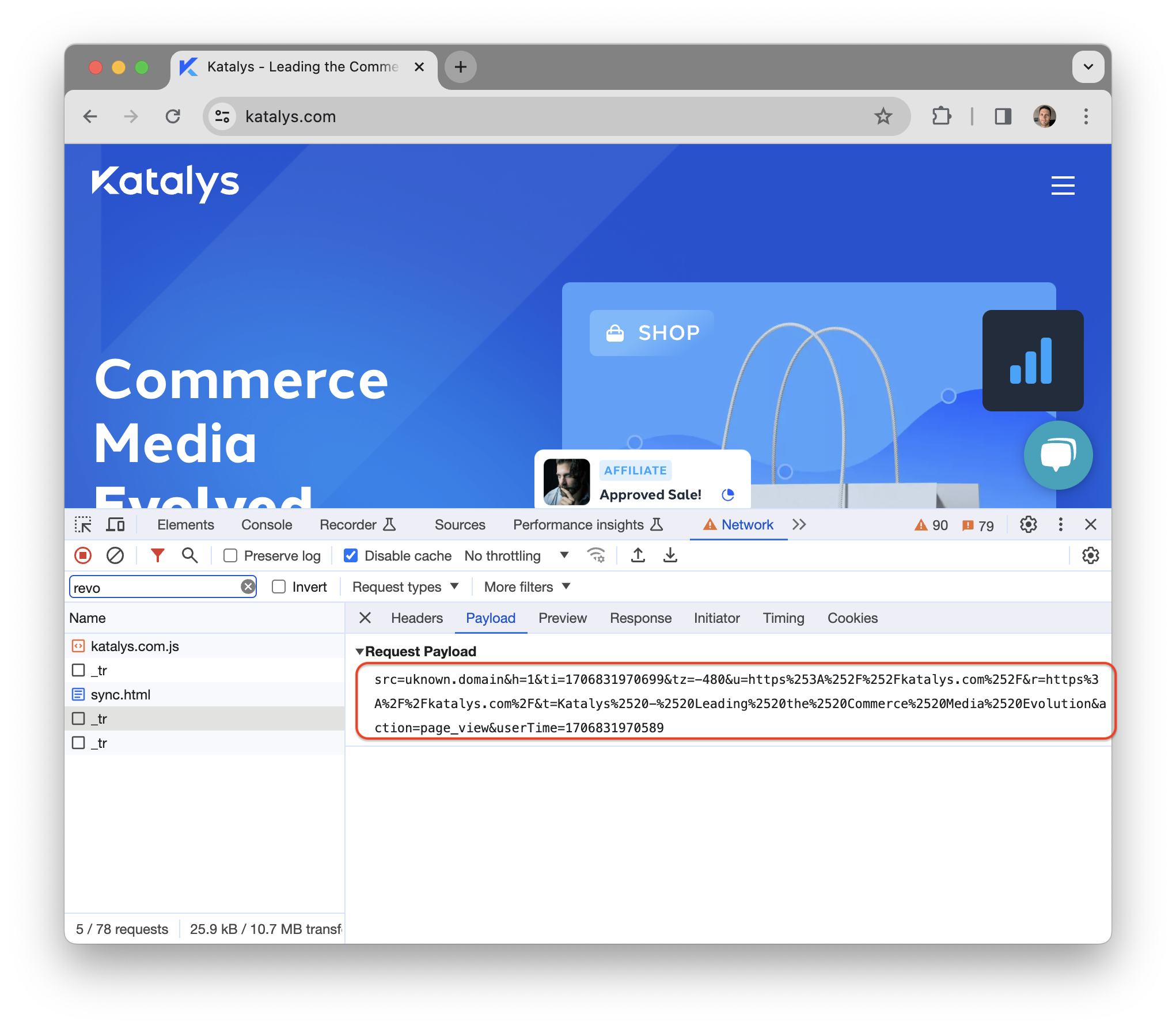Uncheck the Disable cache option

351,555
